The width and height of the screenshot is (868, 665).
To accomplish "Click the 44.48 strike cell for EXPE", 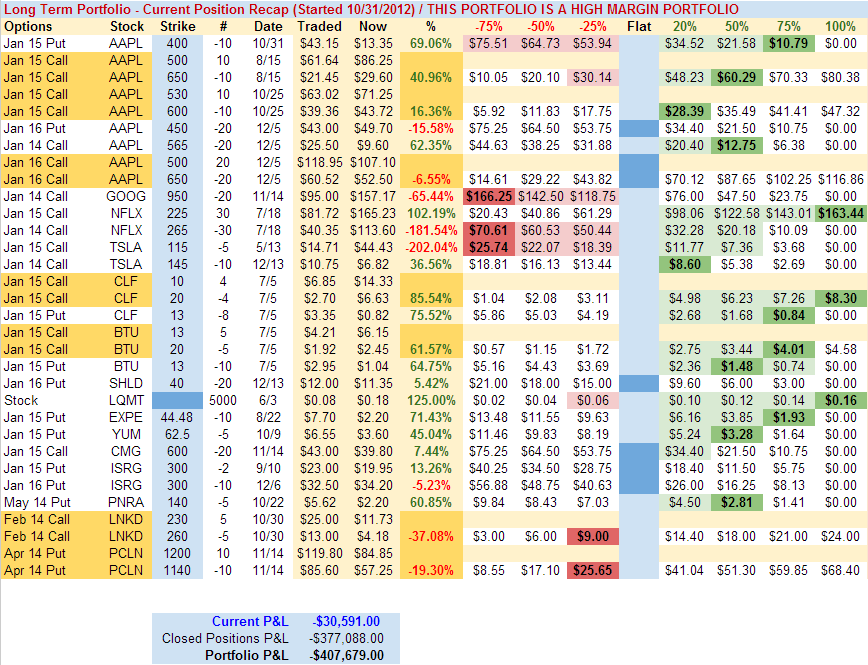I will [177, 417].
